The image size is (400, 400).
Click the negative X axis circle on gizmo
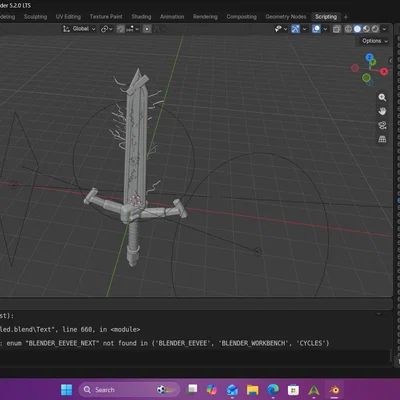tap(355, 68)
